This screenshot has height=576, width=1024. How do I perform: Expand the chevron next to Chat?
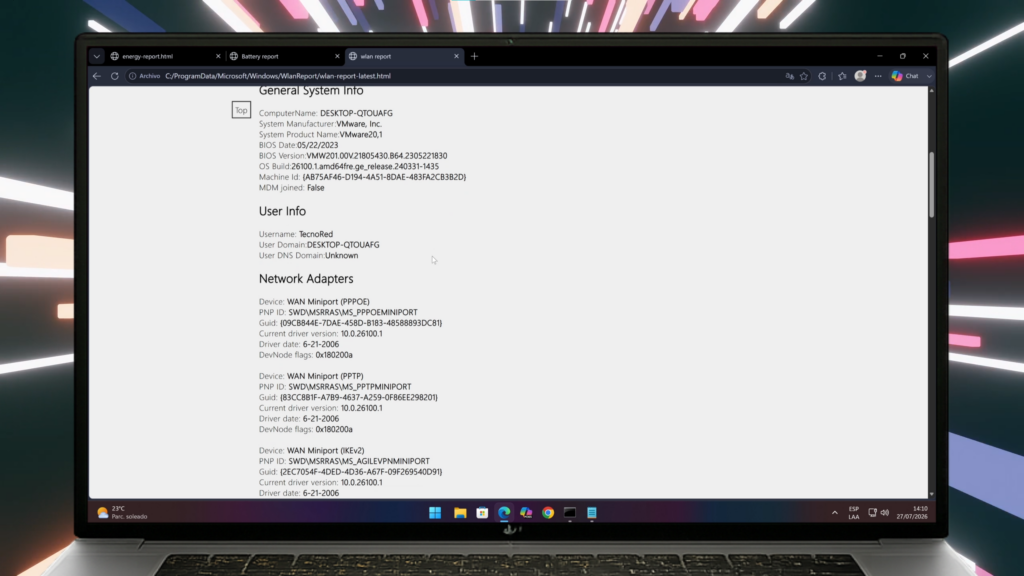click(929, 76)
